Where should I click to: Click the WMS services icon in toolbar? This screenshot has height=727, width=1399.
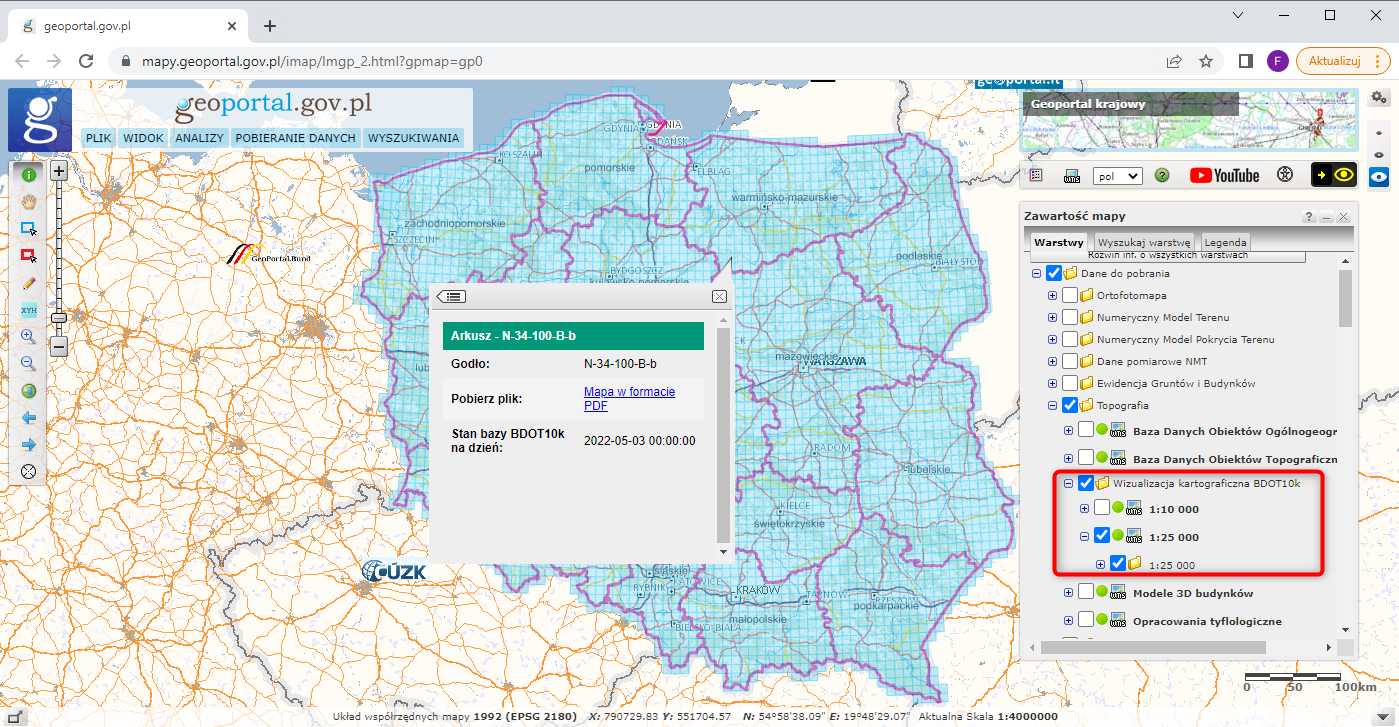(1071, 175)
